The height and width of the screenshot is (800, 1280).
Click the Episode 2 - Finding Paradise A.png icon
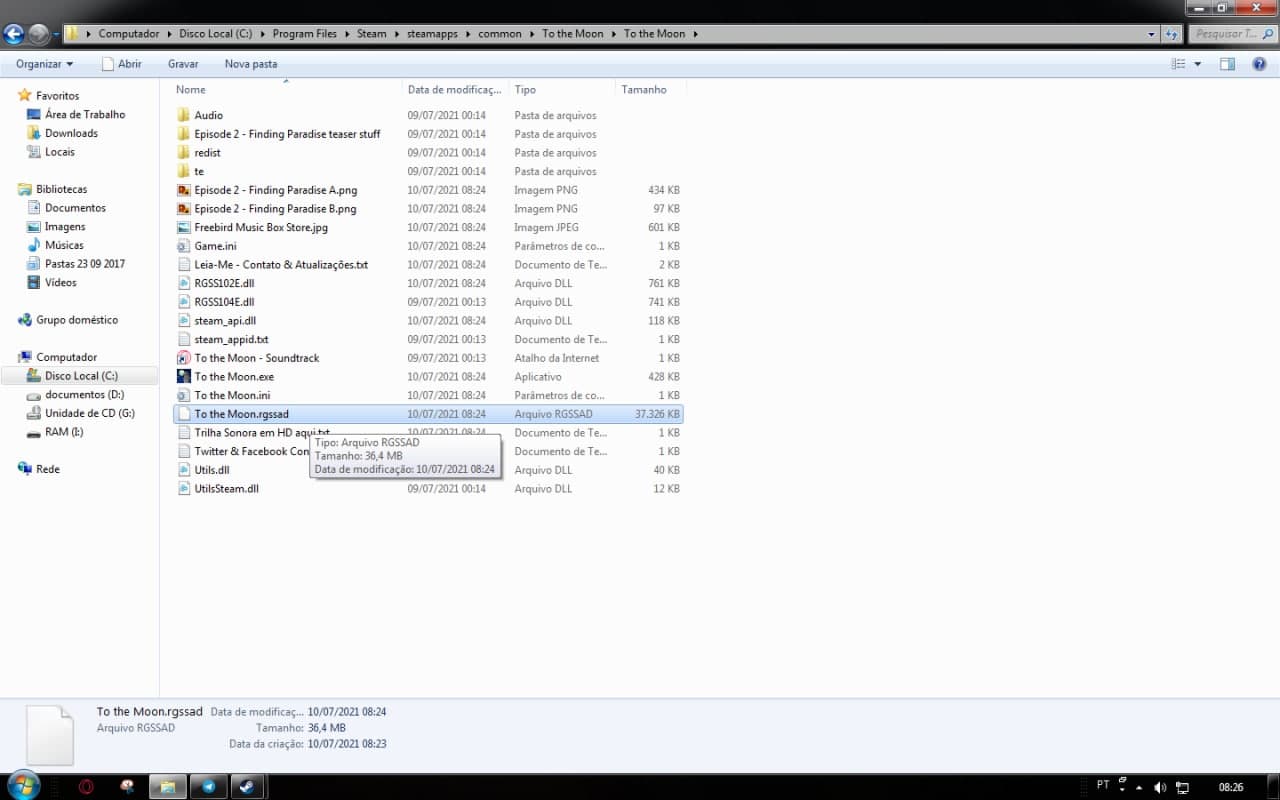(183, 190)
